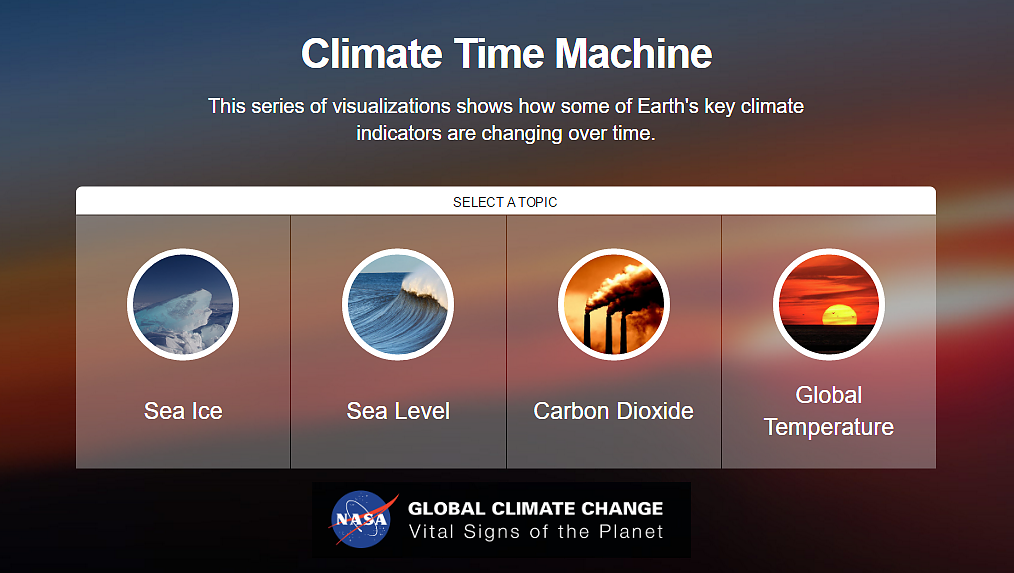The width and height of the screenshot is (1014, 573).
Task: Click the blank tile area below 'Sea Level'
Action: tap(398, 448)
